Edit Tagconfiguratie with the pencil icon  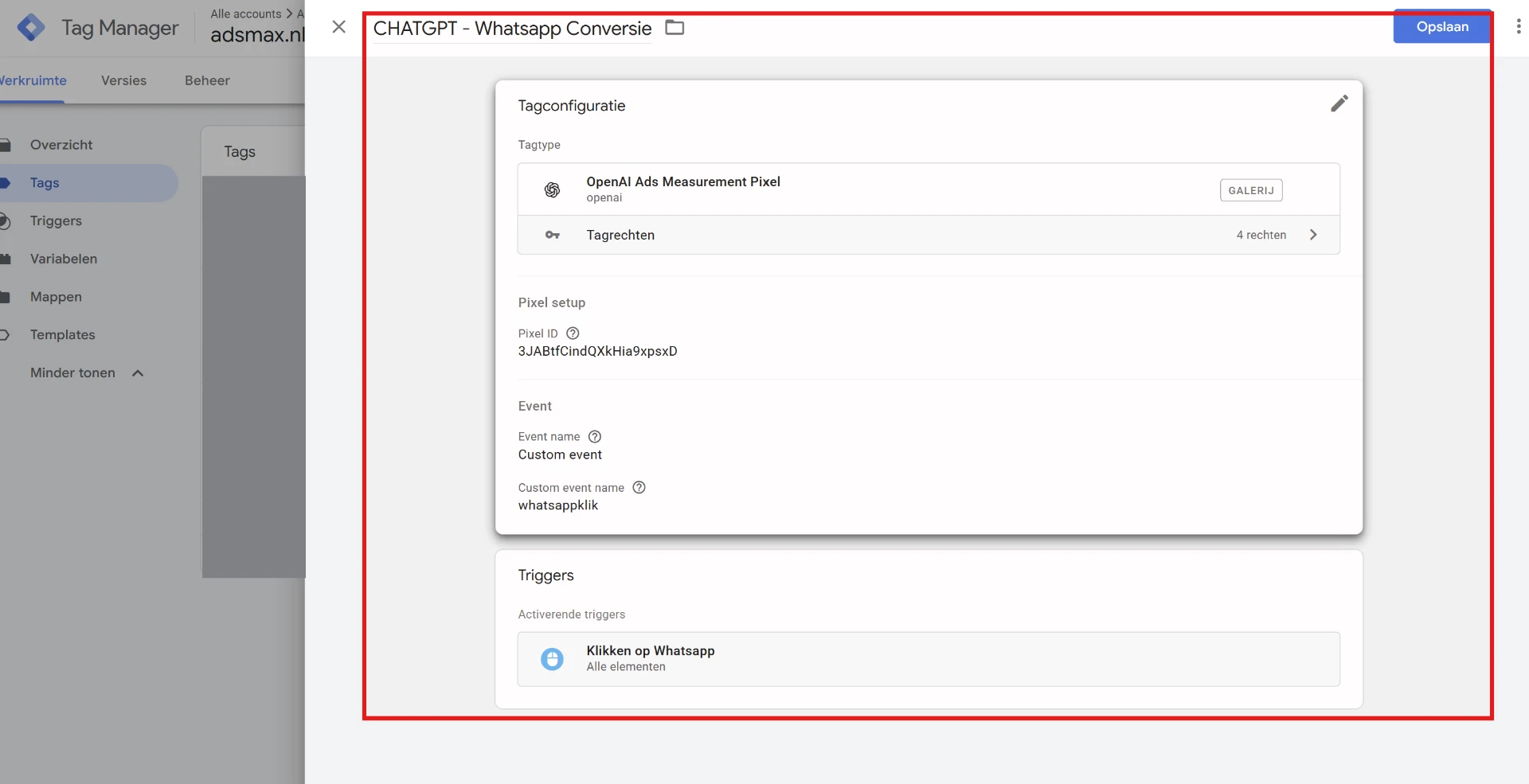pyautogui.click(x=1339, y=103)
